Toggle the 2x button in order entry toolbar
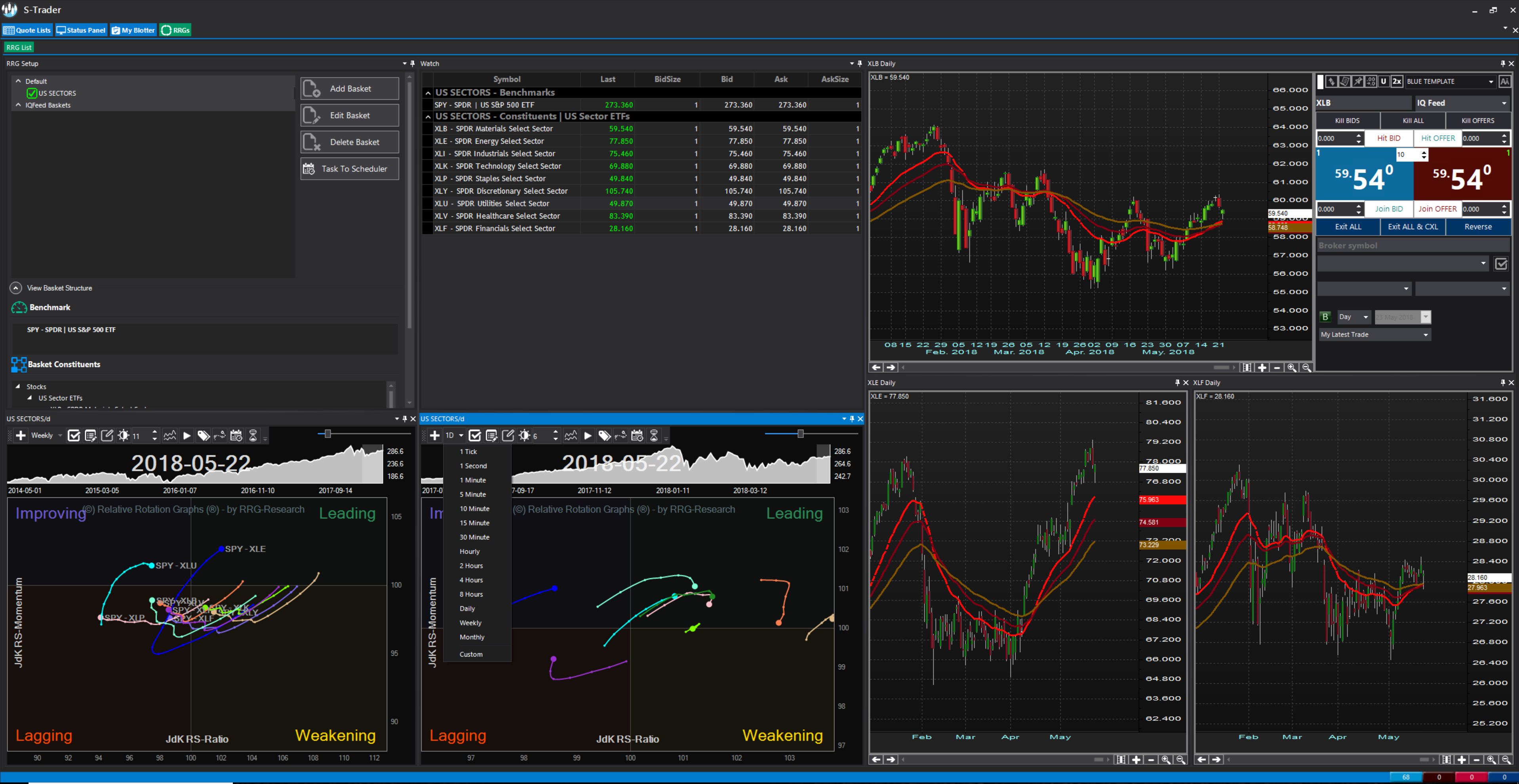This screenshot has width=1519, height=784. pos(1397,81)
